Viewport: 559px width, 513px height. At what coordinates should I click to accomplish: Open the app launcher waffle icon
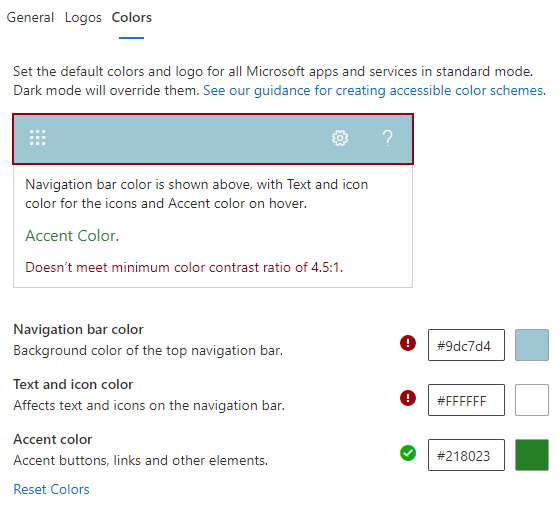click(x=37, y=138)
